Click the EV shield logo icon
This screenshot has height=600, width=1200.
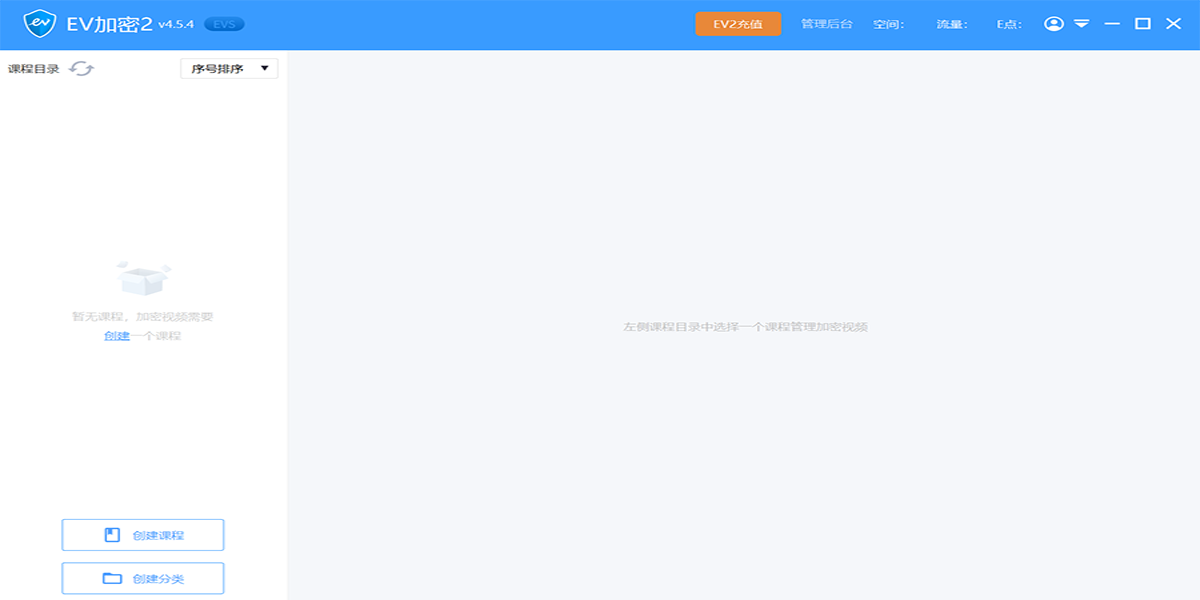tap(39, 23)
